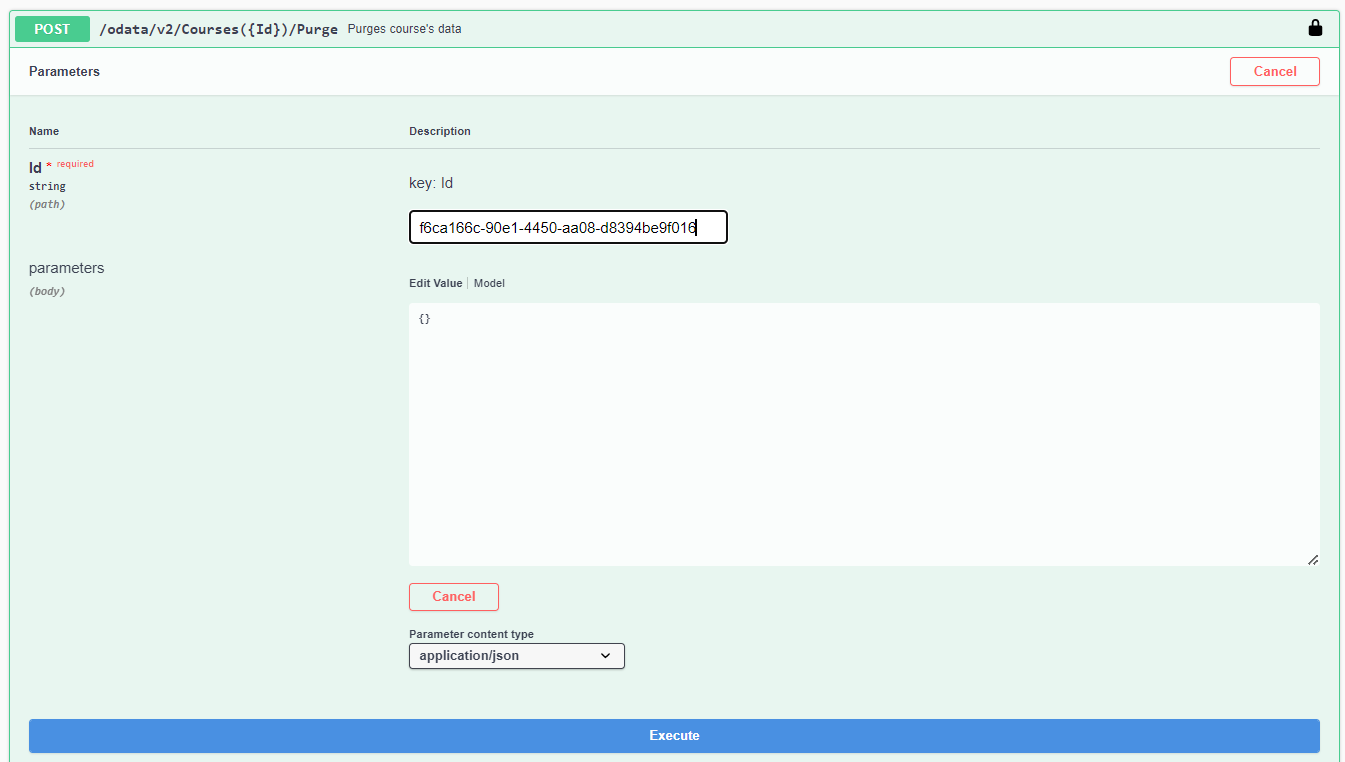
Task: Click the Id path input field
Action: (567, 228)
